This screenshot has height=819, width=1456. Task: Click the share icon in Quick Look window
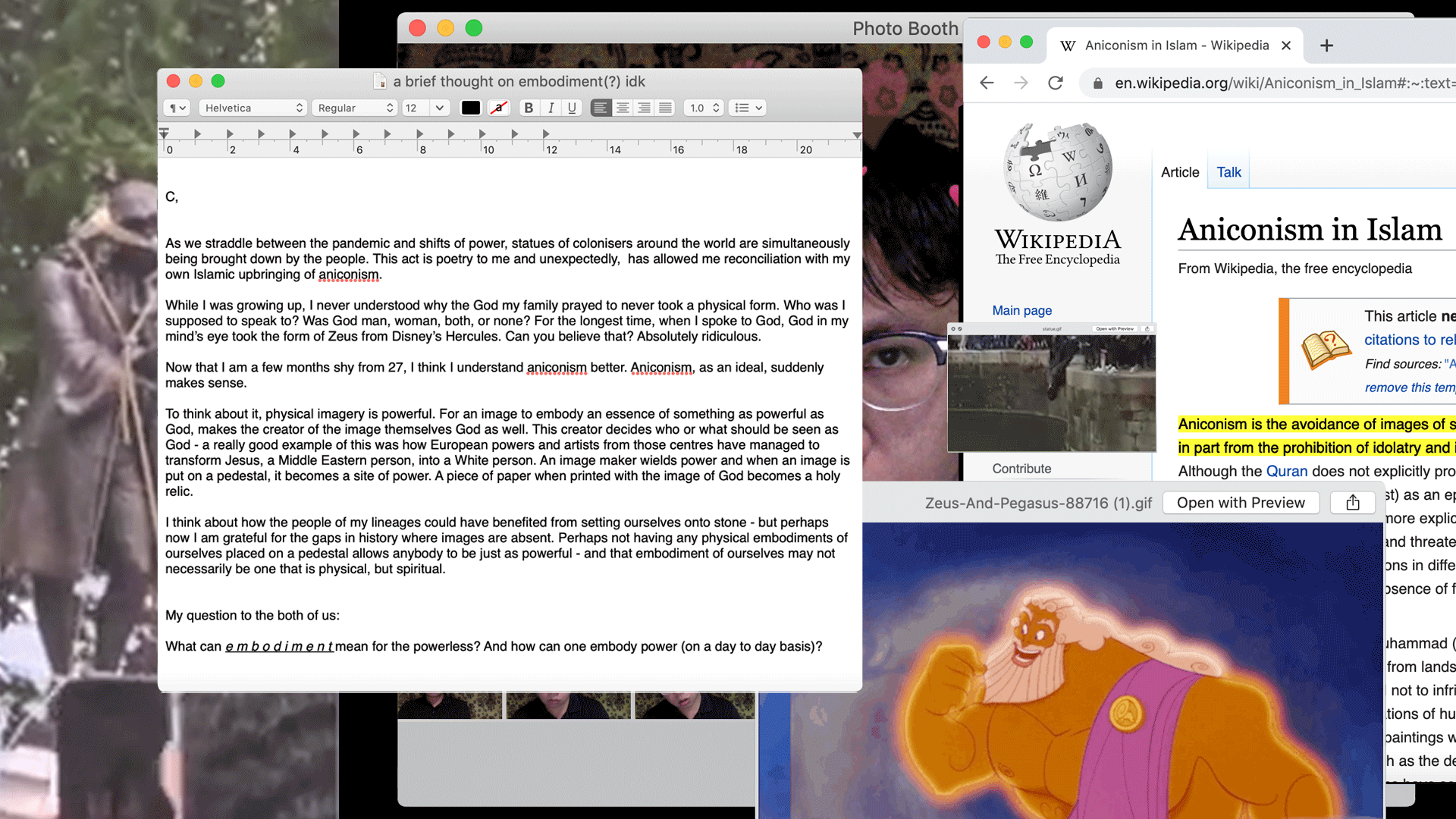(x=1353, y=503)
